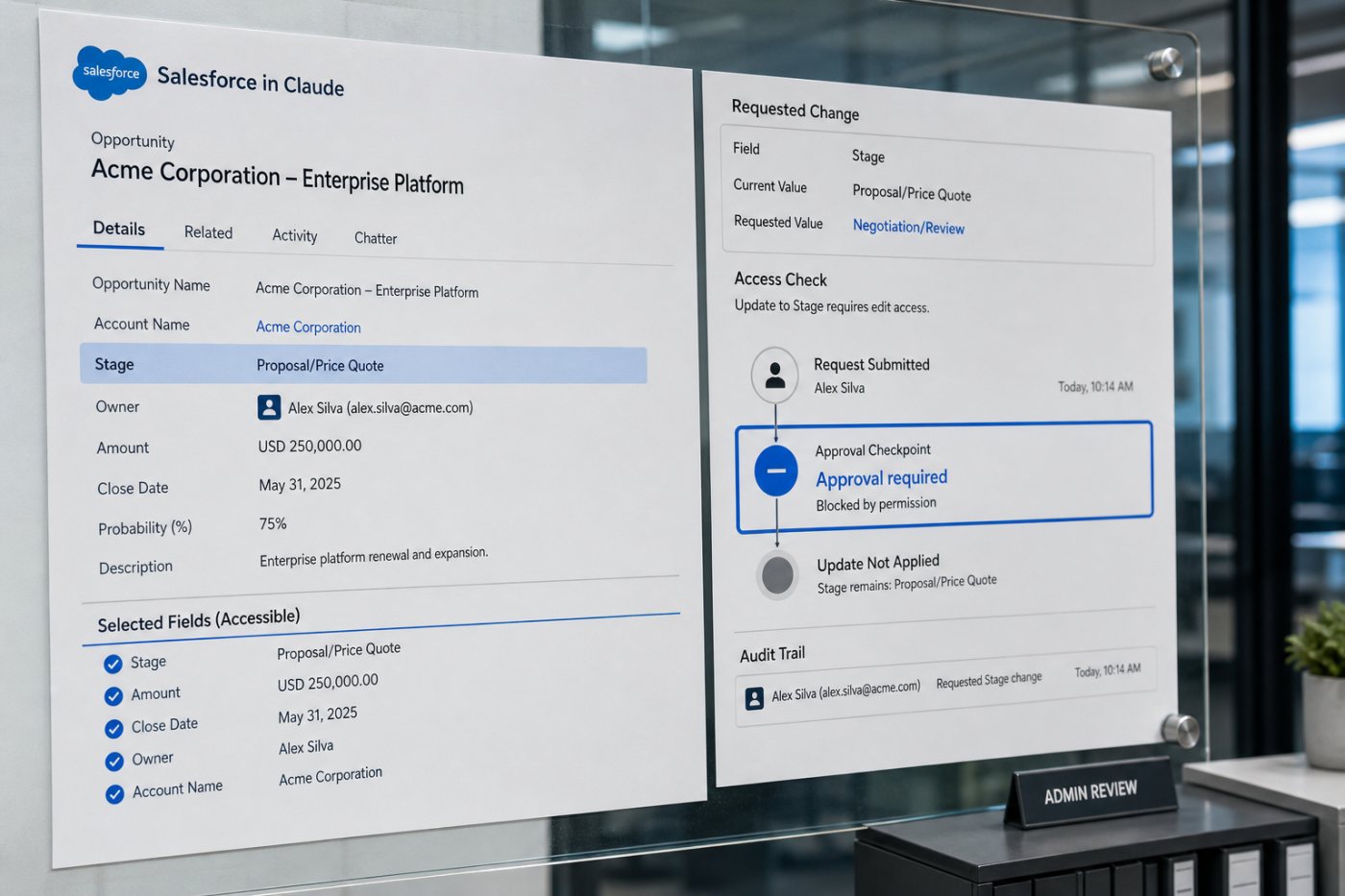Click the Current Value Proposal/Price Quote text
This screenshot has height=896, width=1345.
(912, 193)
